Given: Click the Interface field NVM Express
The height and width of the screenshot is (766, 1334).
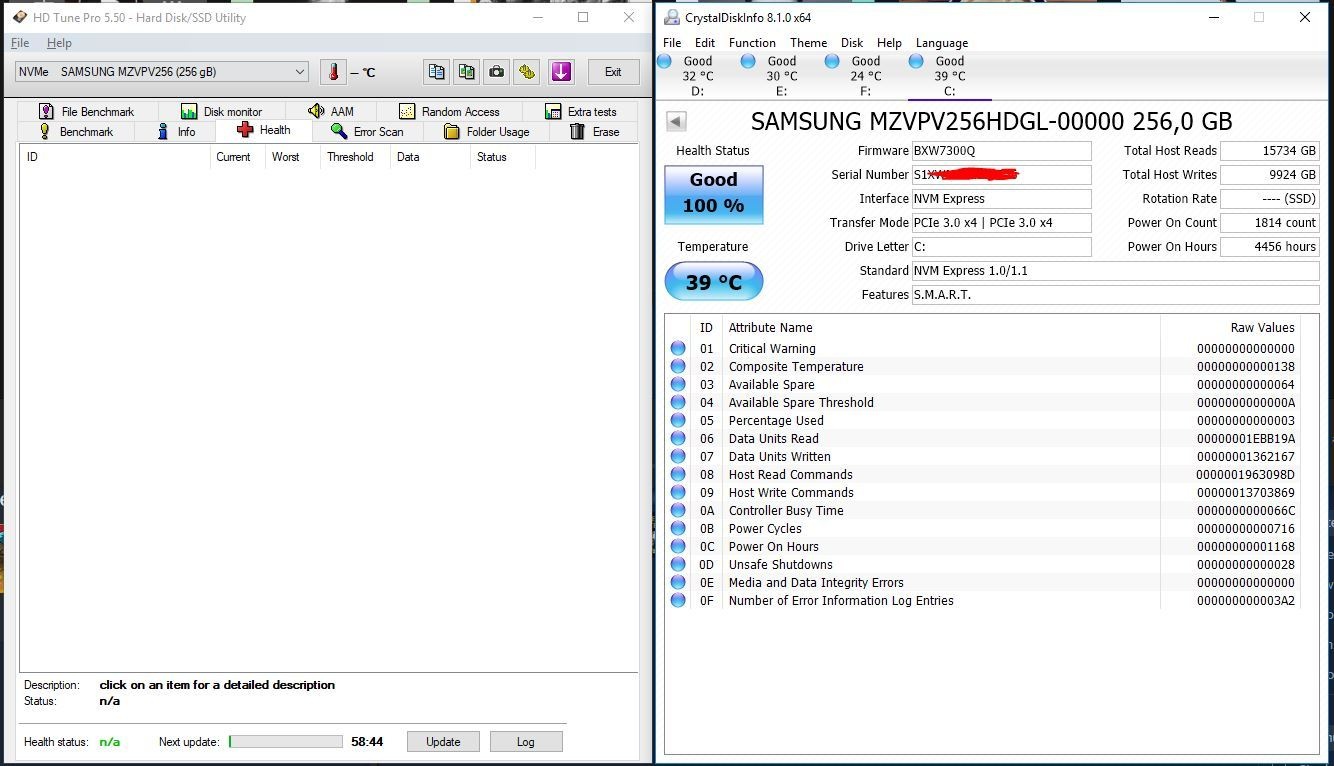Looking at the screenshot, I should point(1001,199).
